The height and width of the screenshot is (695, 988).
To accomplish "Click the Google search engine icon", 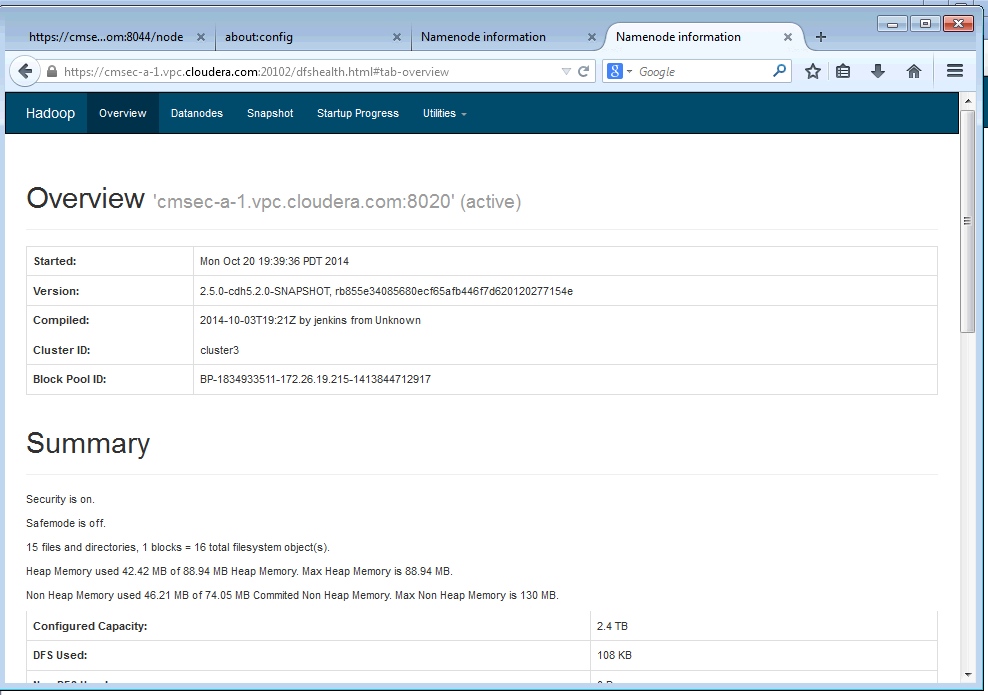I will 614,71.
